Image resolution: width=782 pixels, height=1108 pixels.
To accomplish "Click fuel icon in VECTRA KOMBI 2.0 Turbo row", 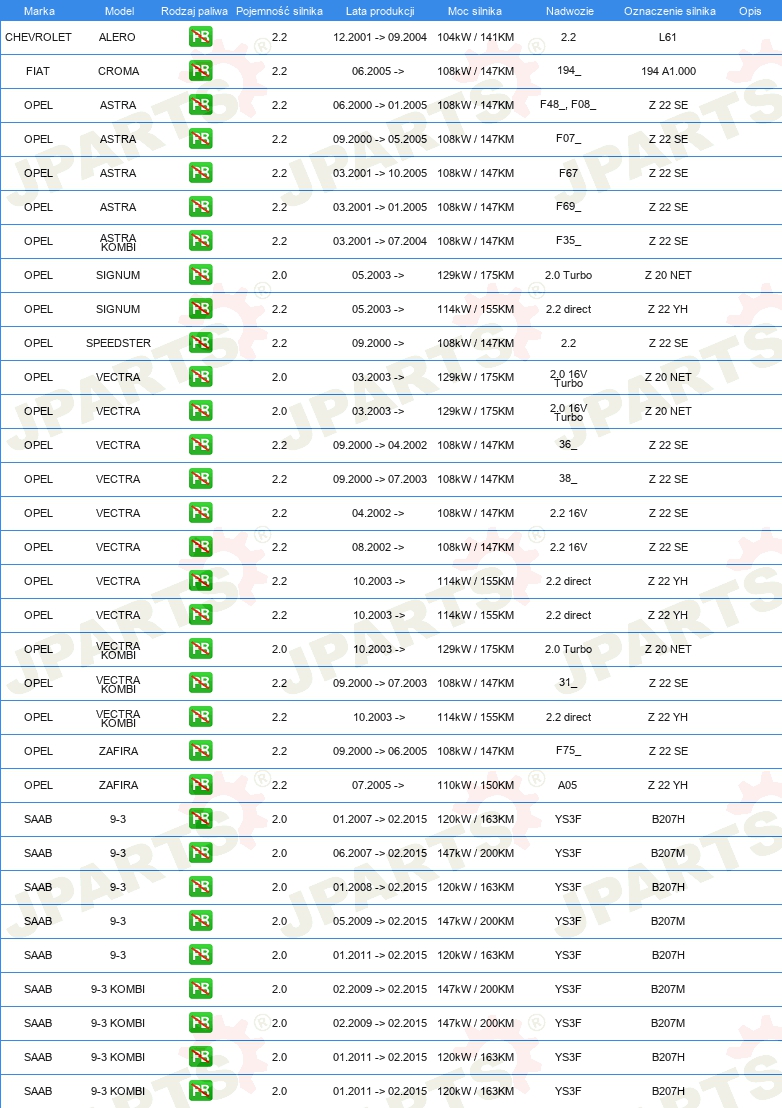I will (201, 649).
